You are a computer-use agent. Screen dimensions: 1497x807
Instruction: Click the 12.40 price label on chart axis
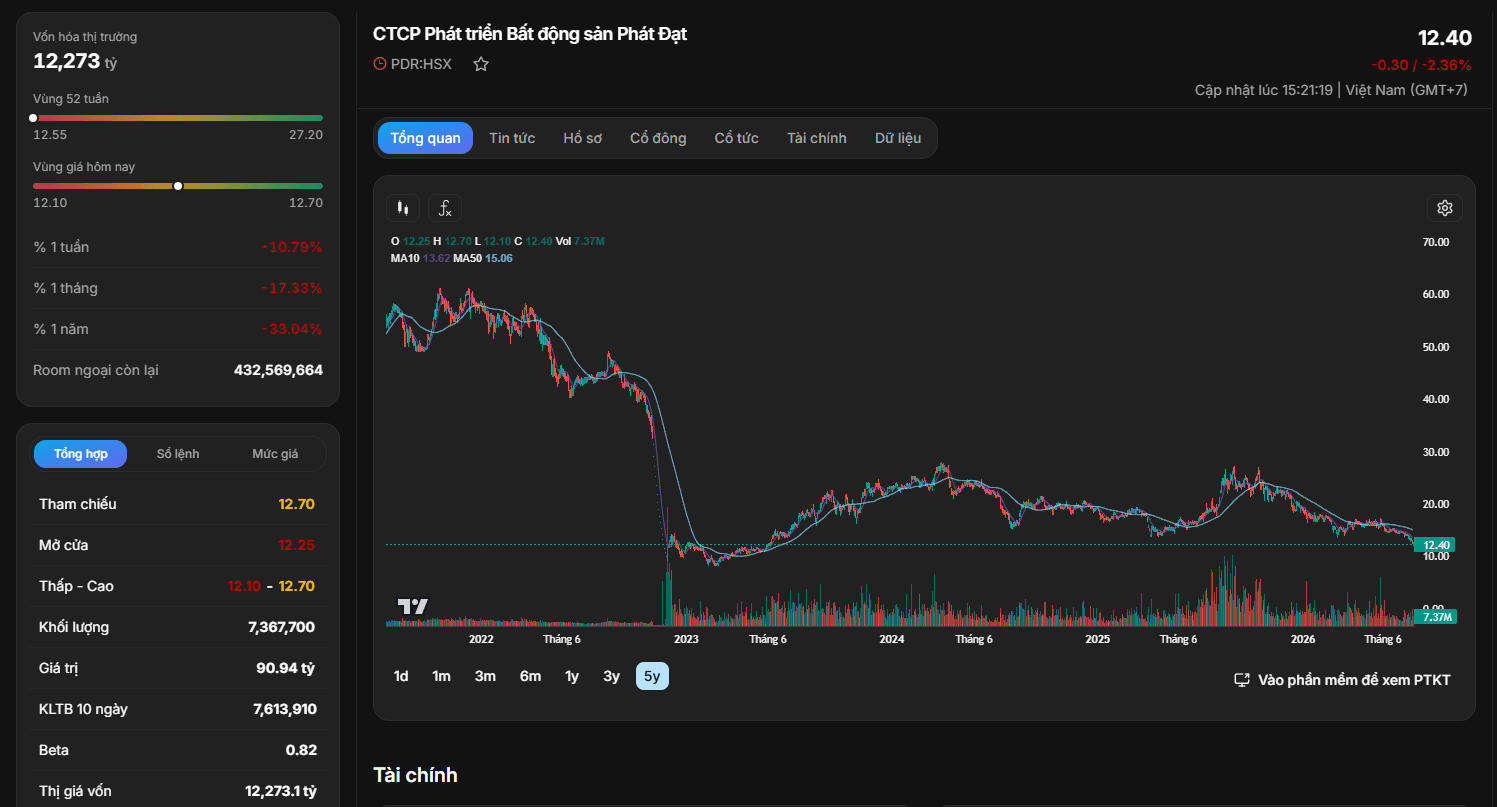(1437, 545)
